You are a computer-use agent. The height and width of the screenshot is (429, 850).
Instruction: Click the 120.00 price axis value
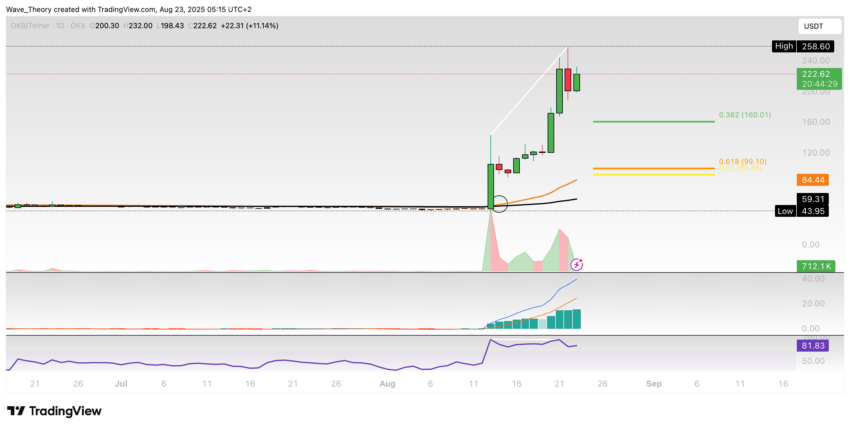click(816, 153)
